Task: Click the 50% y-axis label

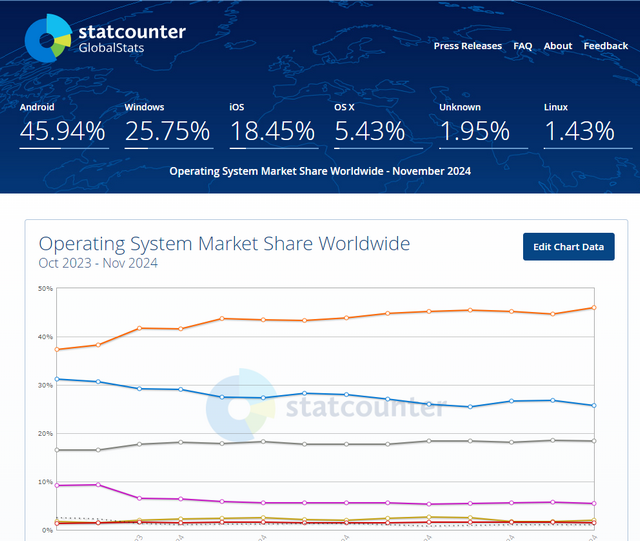Action: (45, 289)
